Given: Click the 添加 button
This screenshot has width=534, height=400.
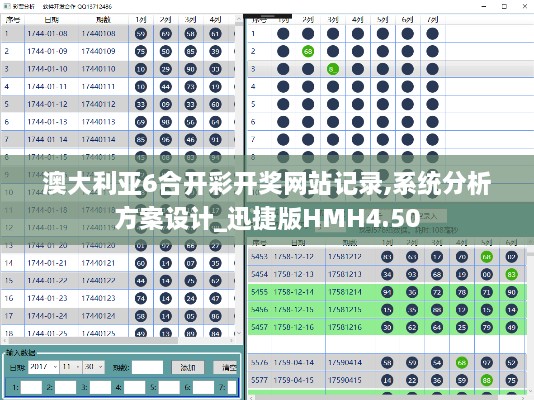Looking at the screenshot, I should tap(188, 367).
